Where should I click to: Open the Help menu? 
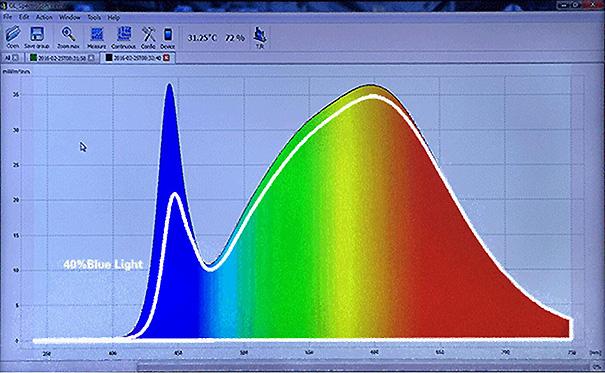pos(113,17)
